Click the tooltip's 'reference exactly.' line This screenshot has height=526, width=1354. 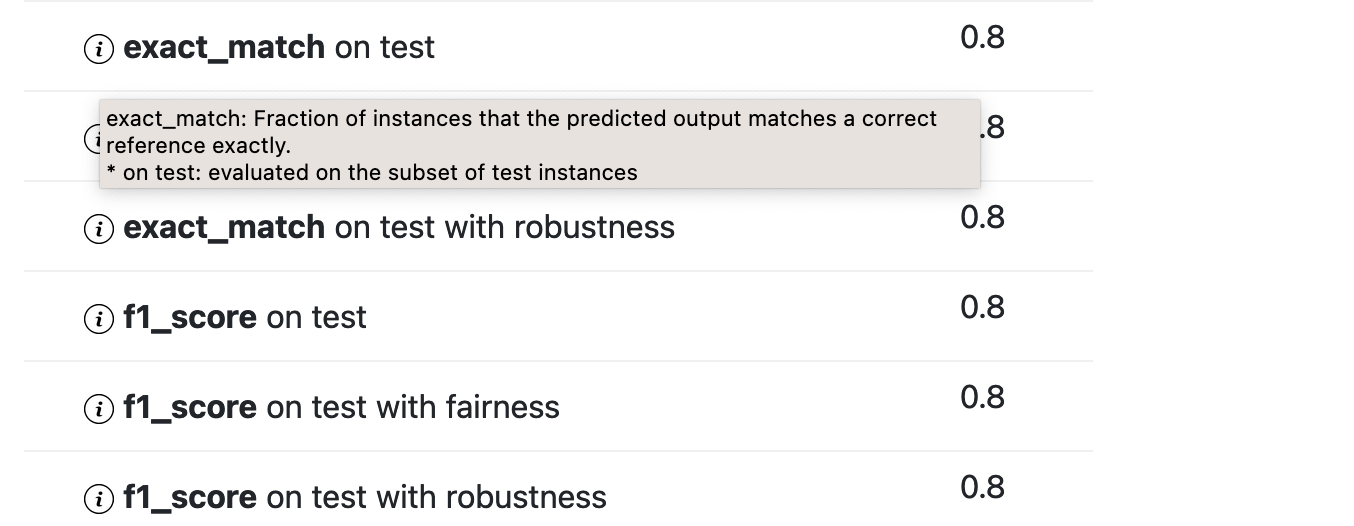[x=198, y=146]
